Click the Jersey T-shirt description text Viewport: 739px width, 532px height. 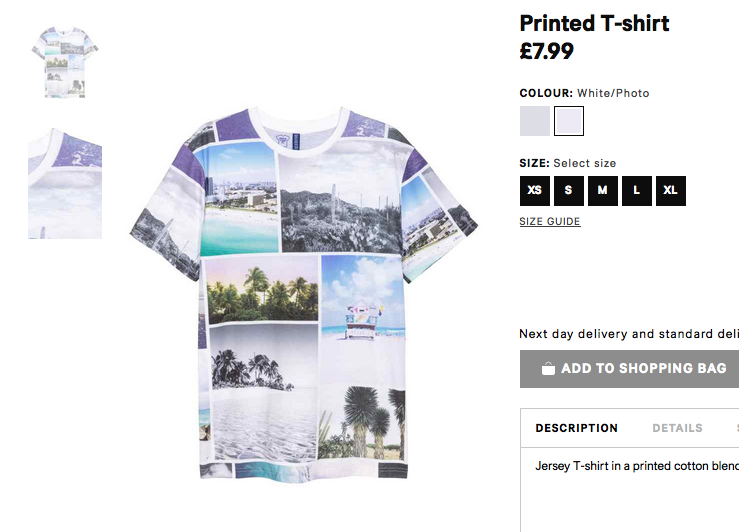[637, 466]
